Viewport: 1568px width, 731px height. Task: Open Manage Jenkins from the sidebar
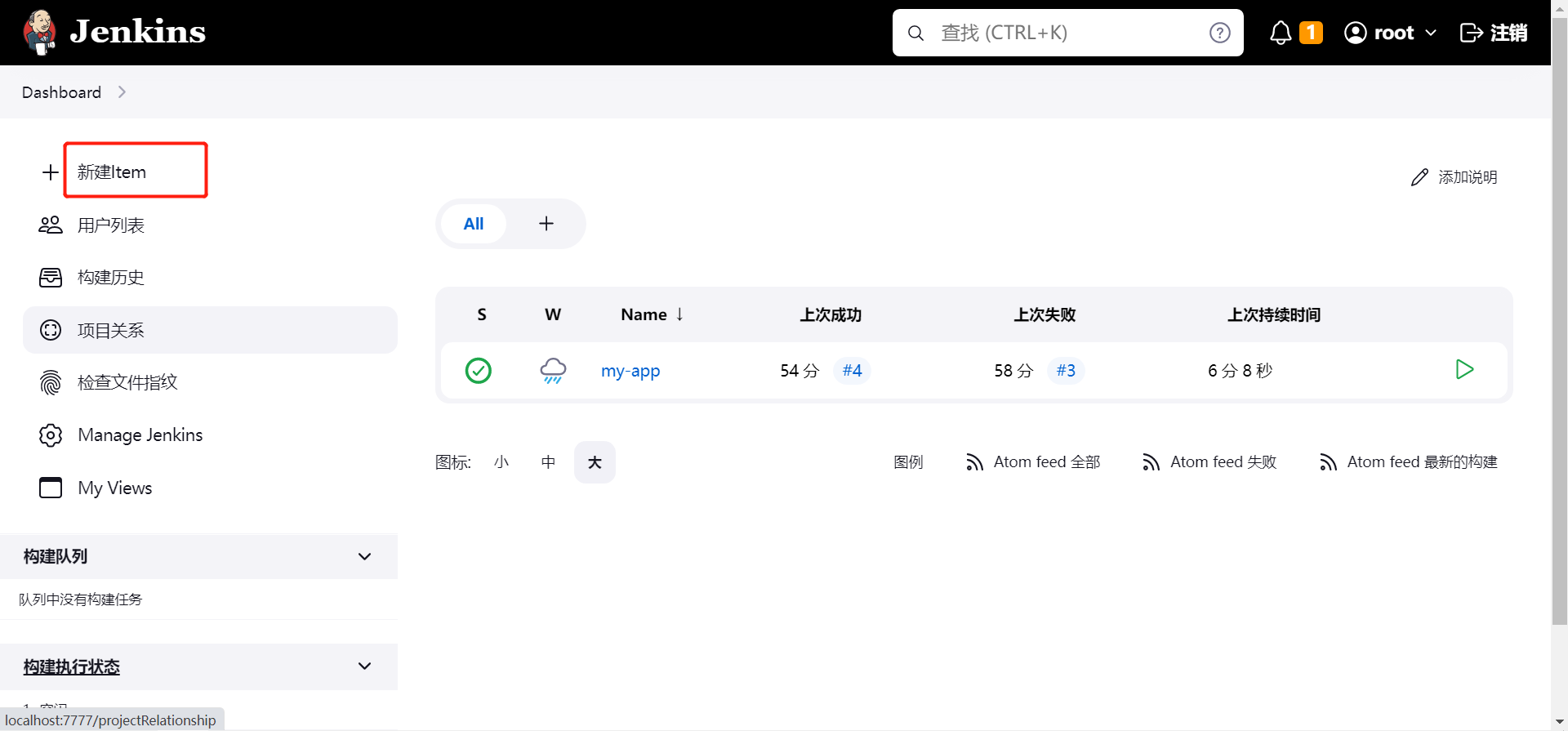pyautogui.click(x=140, y=435)
